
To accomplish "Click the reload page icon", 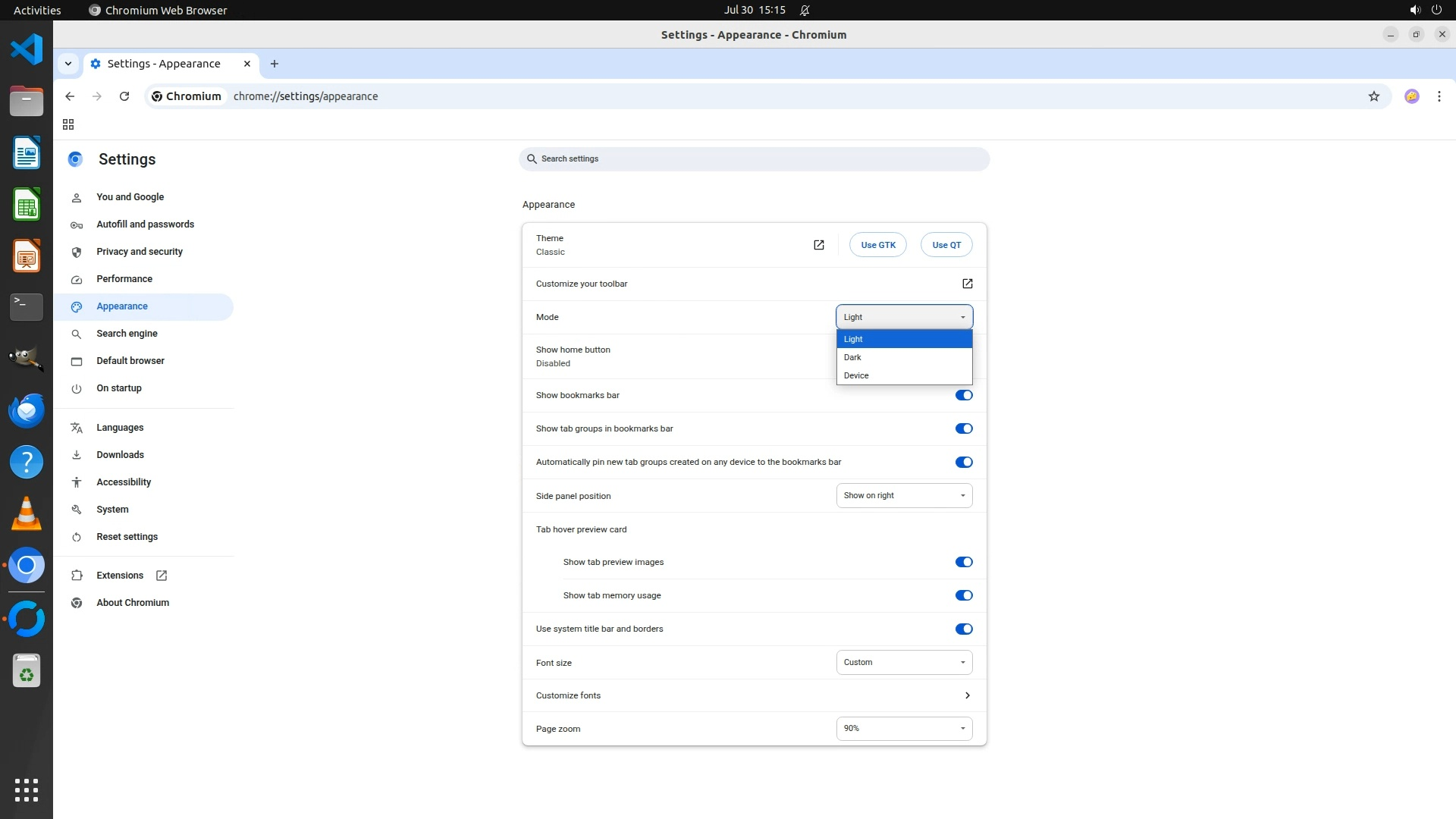I will coord(124,96).
